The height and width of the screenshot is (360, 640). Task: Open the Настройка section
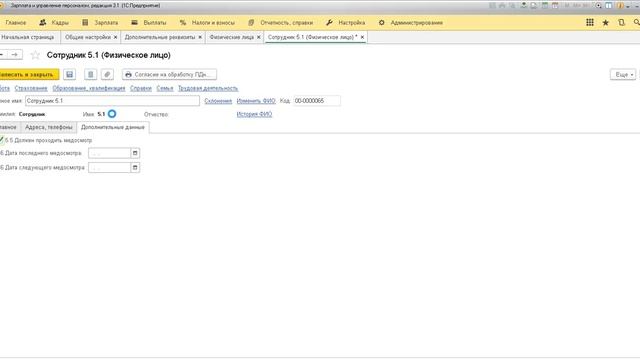pyautogui.click(x=346, y=23)
